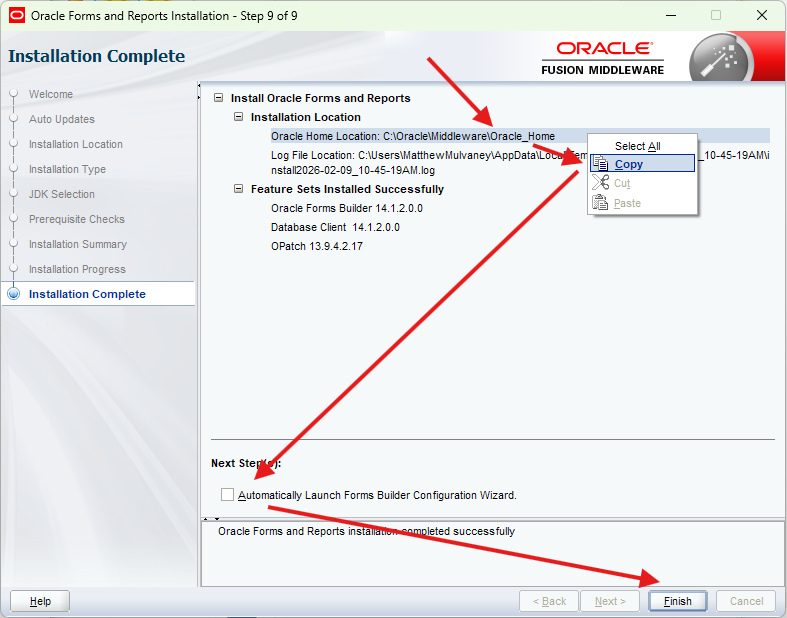Select Oracle Forms Builder 14.1.2.0.0 row
The width and height of the screenshot is (787, 618).
click(347, 208)
